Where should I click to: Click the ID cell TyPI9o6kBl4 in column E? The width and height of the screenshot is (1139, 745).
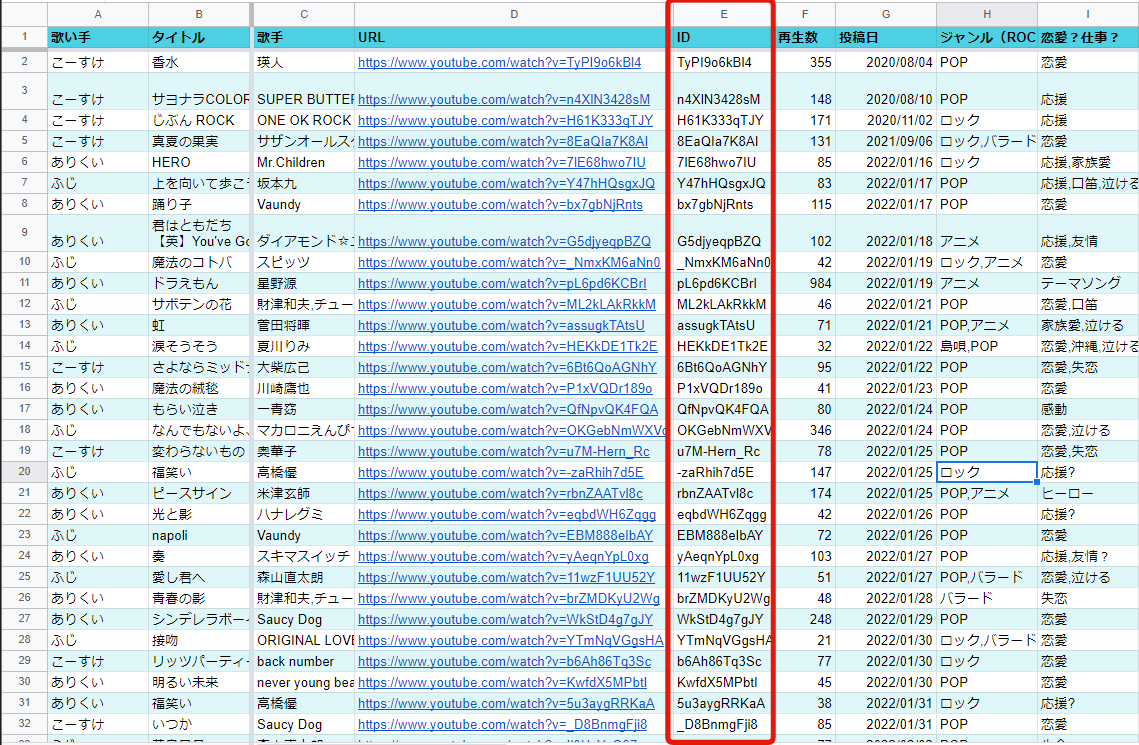722,62
